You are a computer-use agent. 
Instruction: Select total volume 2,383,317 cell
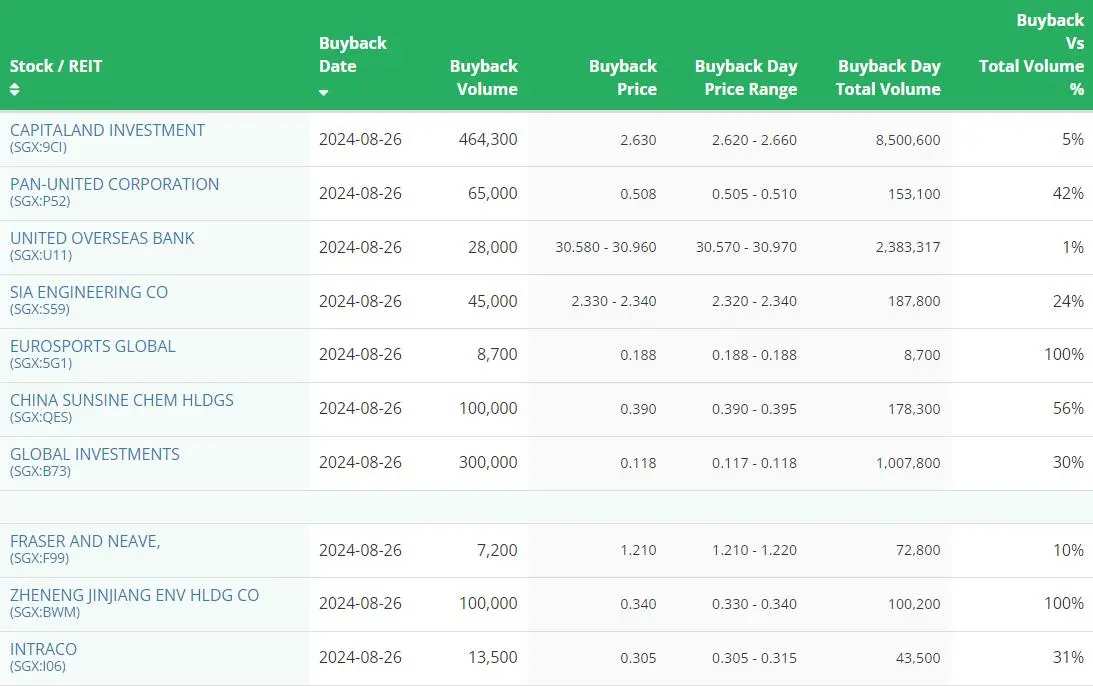[908, 247]
